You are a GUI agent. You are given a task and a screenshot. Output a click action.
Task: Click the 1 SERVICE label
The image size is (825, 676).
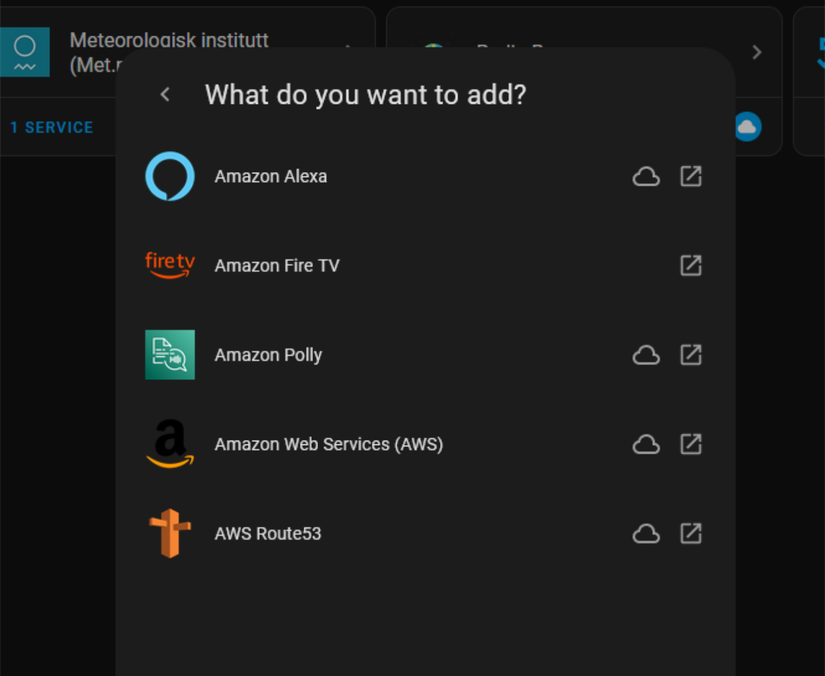(x=51, y=127)
